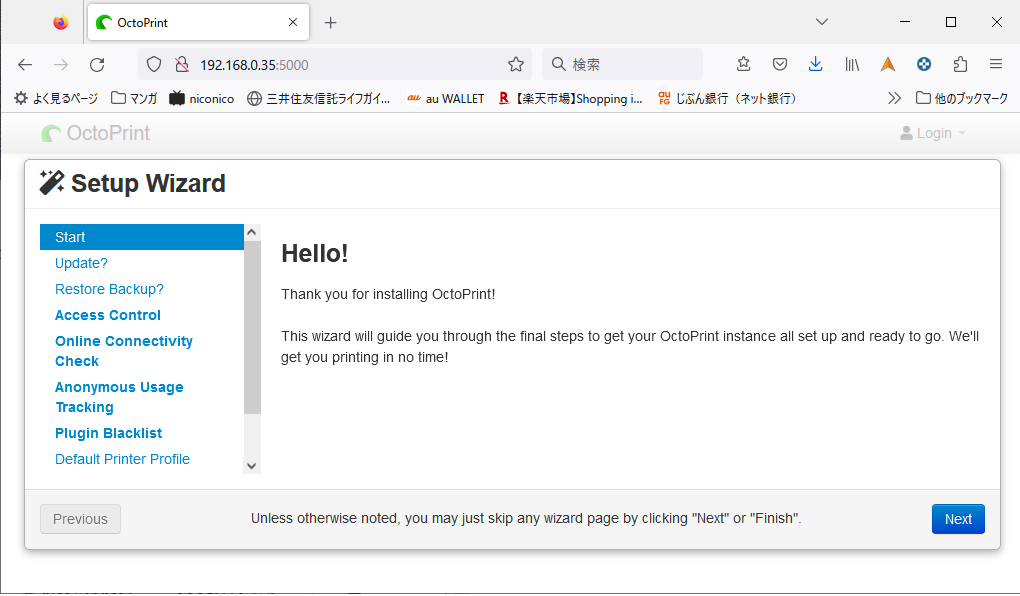Open the Firefox application menu
This screenshot has width=1020, height=596.
996,64
